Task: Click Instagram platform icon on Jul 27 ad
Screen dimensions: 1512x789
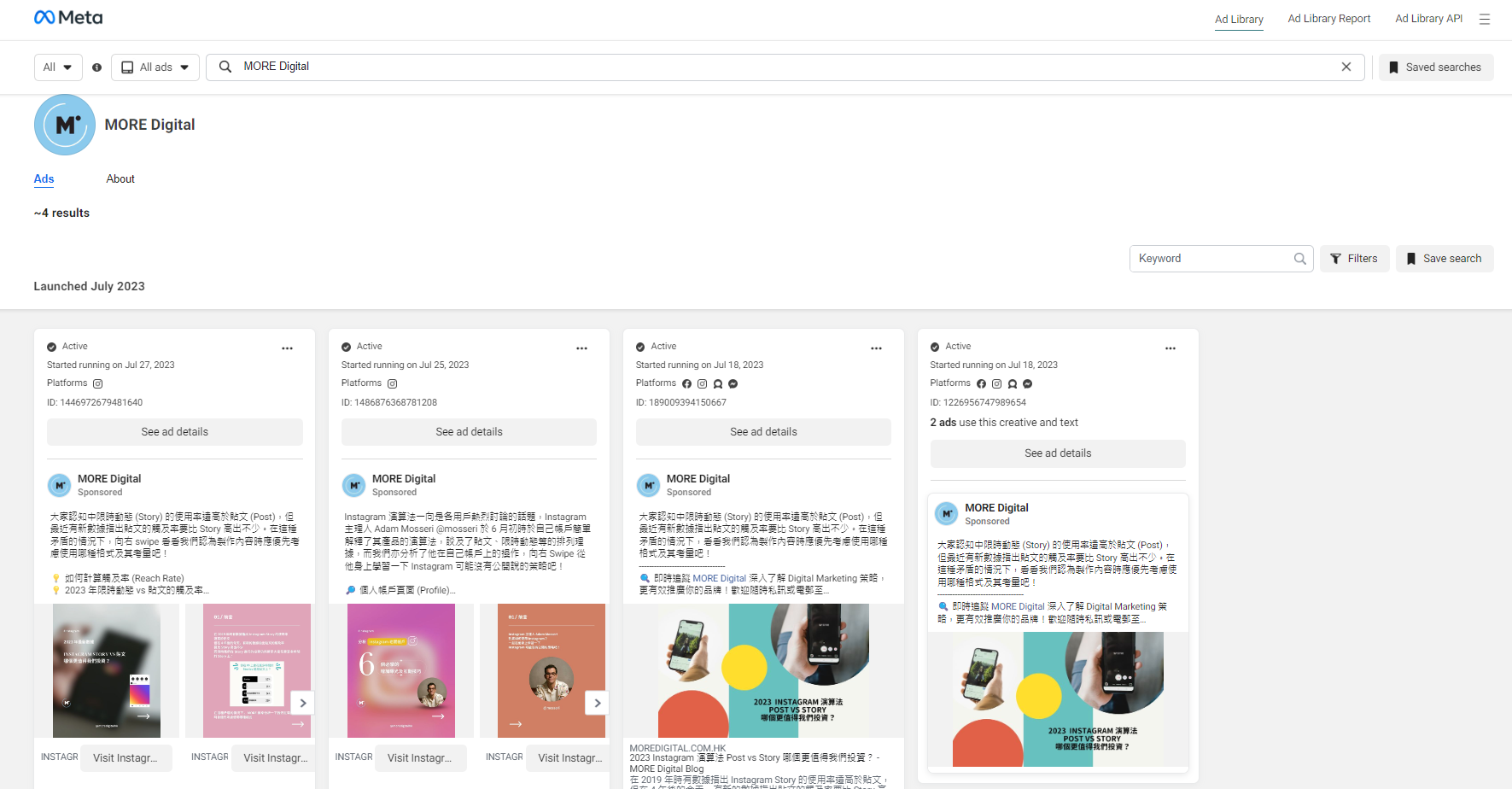Action: pos(98,384)
